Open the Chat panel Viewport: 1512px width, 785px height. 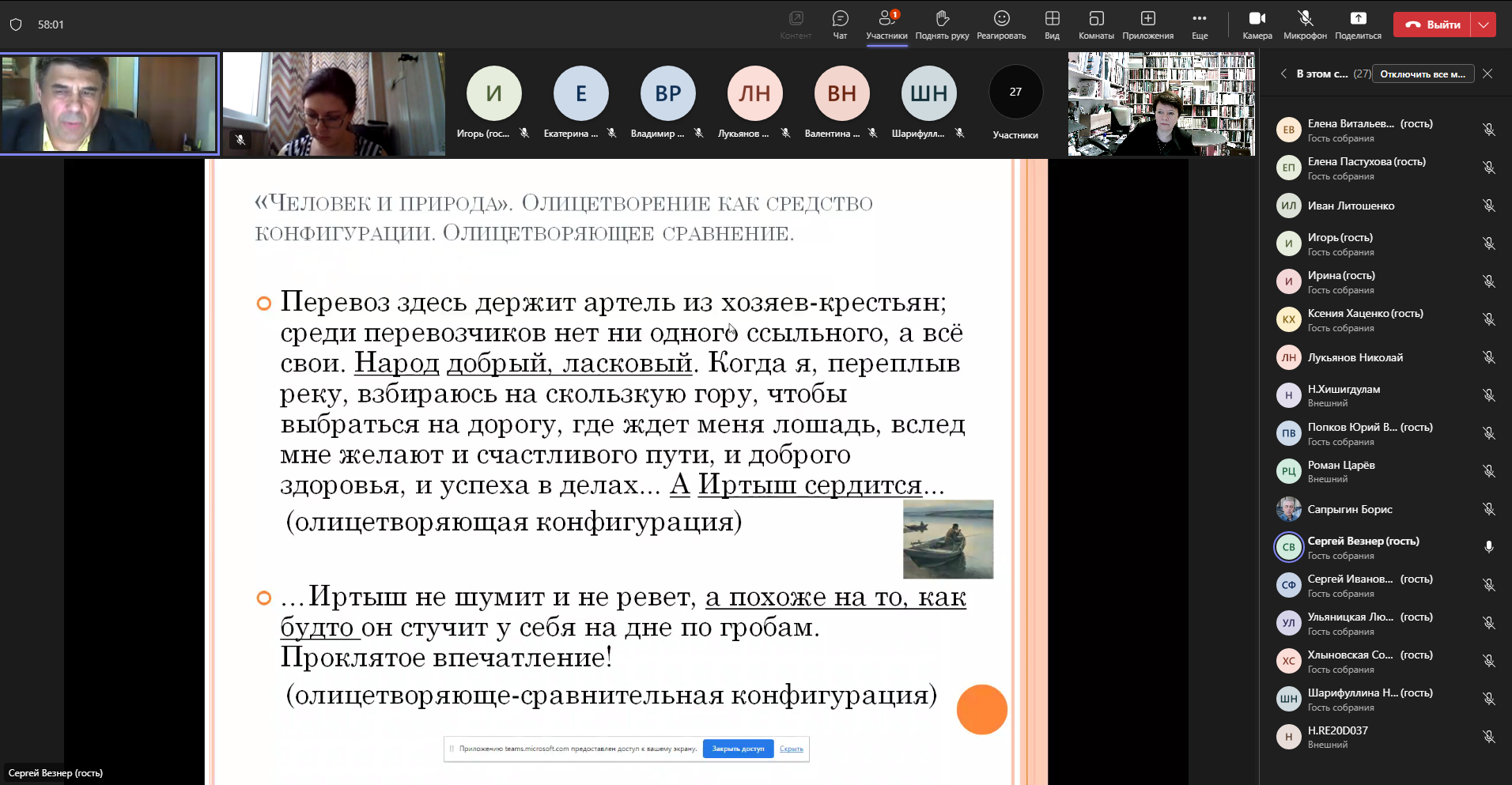pyautogui.click(x=840, y=24)
